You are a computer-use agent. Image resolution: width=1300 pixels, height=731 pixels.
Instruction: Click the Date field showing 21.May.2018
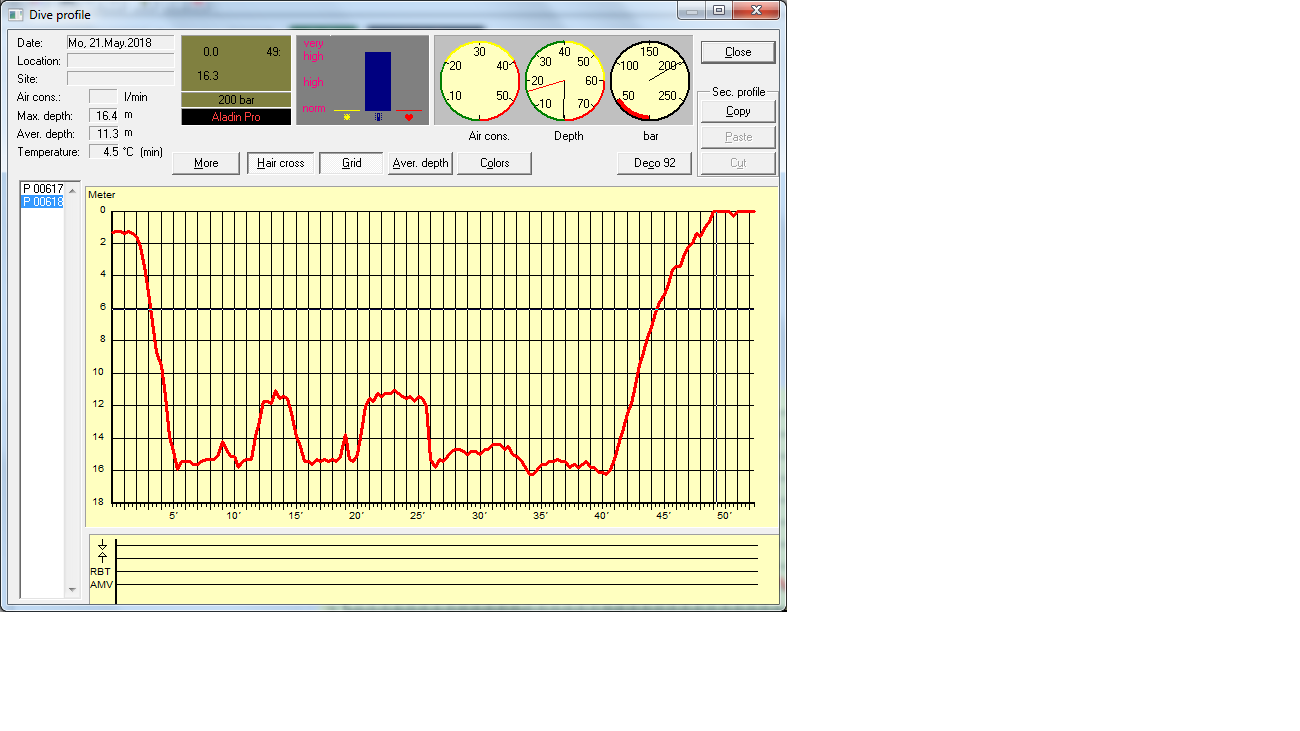pyautogui.click(x=120, y=43)
